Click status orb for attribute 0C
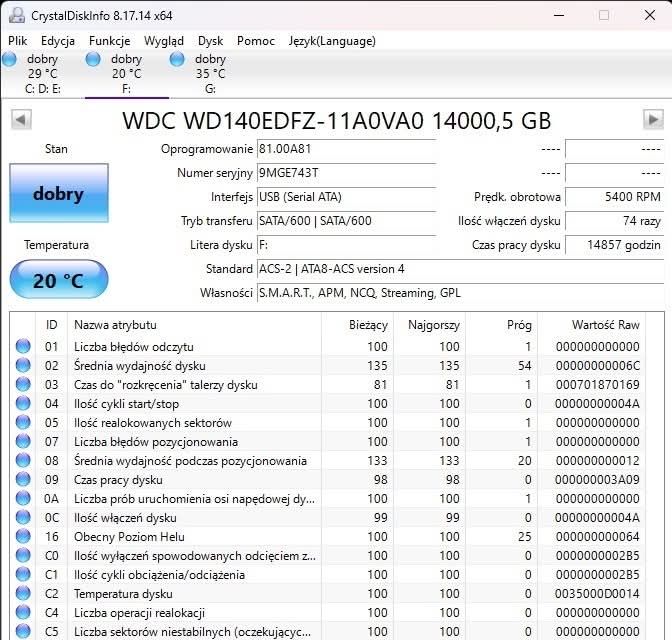The image size is (672, 640). (x=23, y=517)
